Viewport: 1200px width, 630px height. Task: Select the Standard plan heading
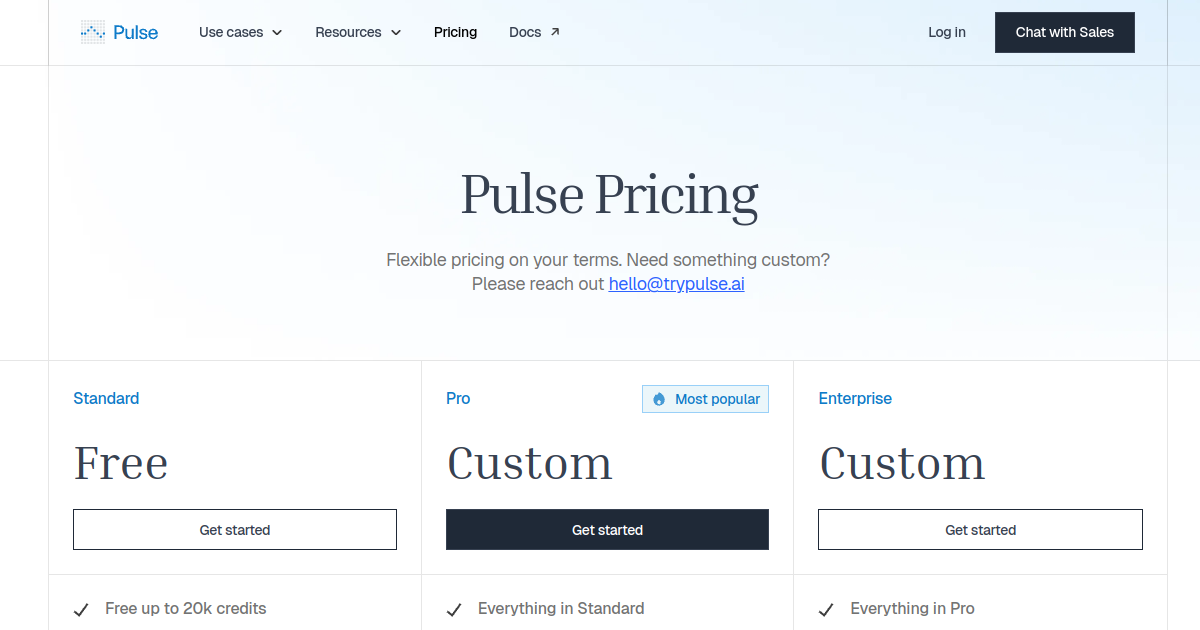tap(106, 398)
